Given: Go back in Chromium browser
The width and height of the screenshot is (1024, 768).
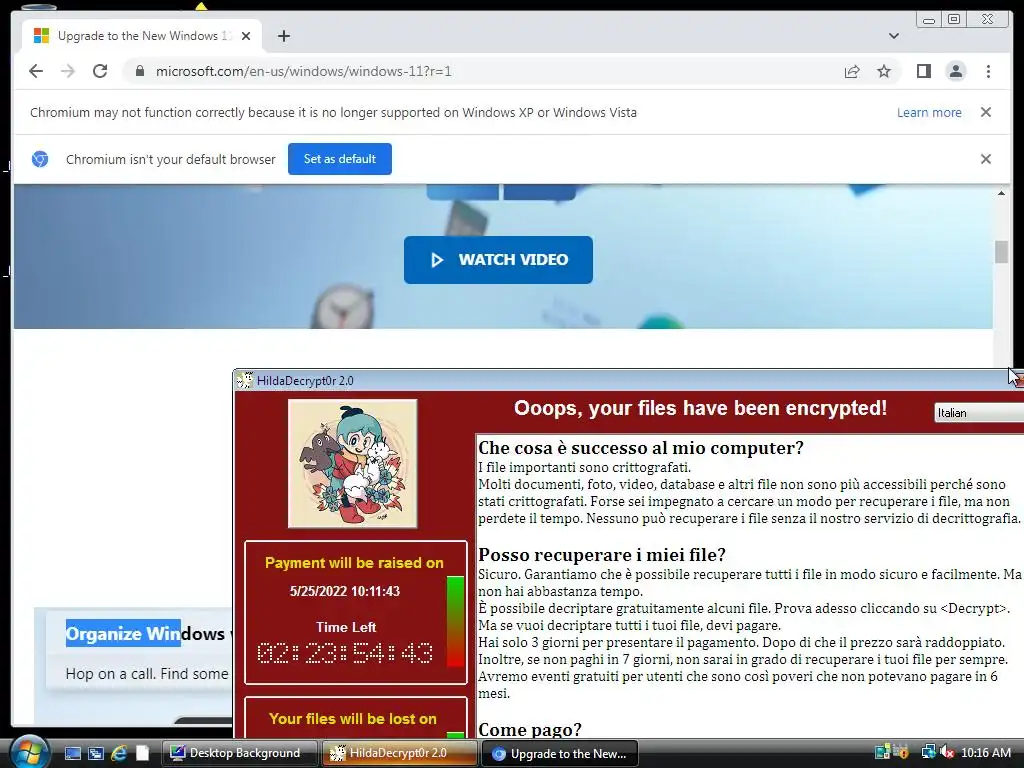Looking at the screenshot, I should coord(36,71).
